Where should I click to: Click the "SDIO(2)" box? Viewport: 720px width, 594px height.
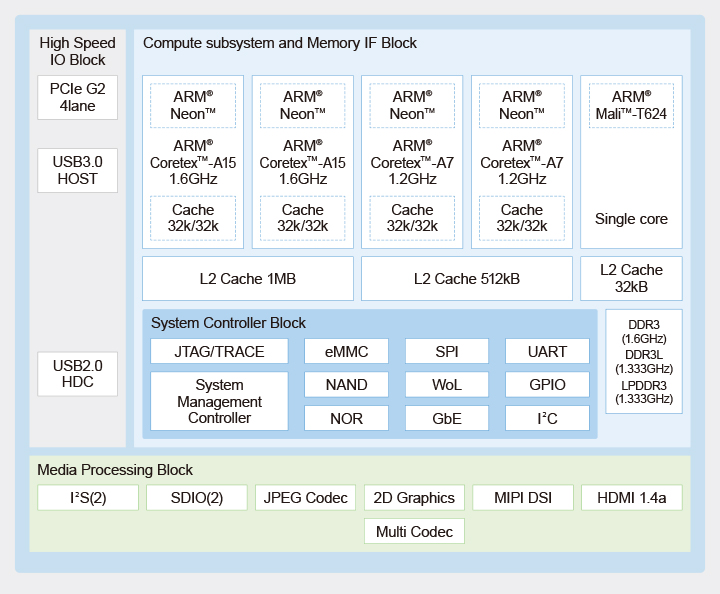point(197,498)
